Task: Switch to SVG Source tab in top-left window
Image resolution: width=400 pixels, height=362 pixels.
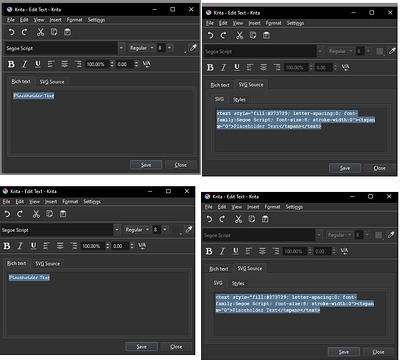Action: pos(52,82)
